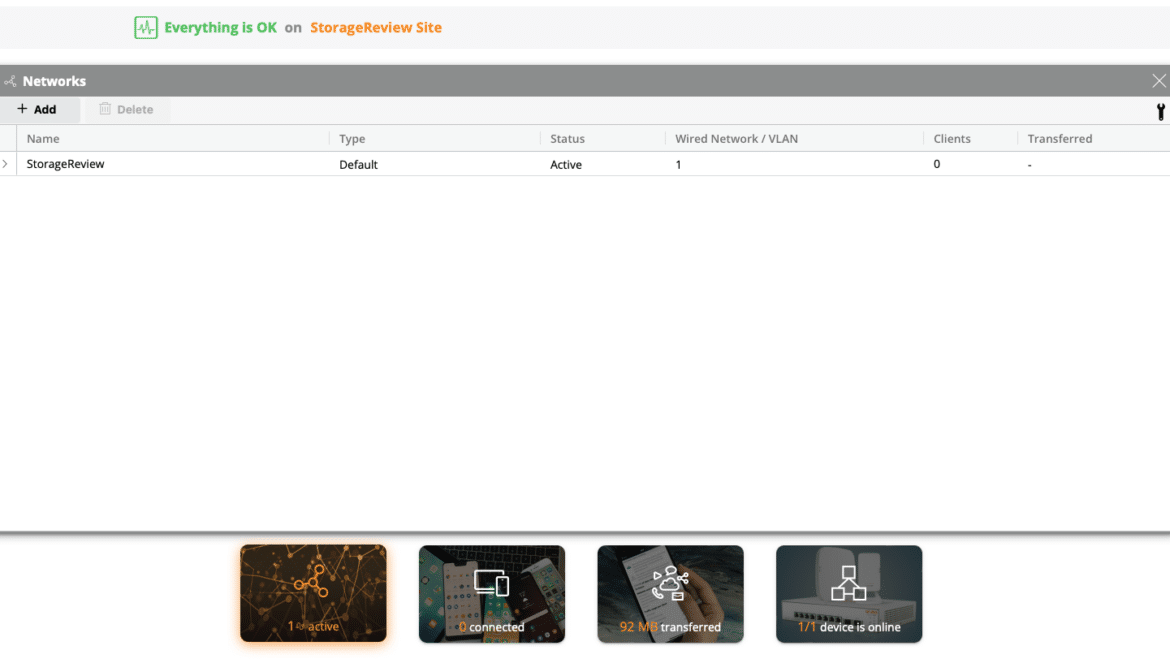Sort by Type column header
Screen dimensions: 1170x663
click(351, 139)
